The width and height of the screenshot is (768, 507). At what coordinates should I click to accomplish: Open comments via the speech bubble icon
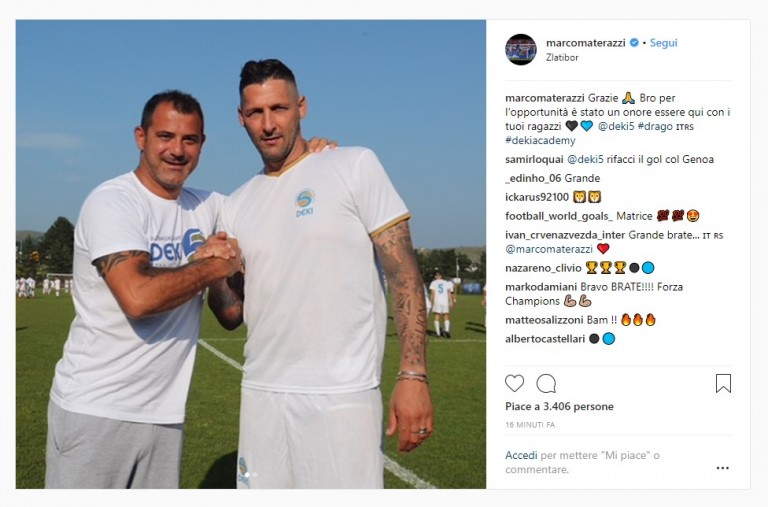click(x=546, y=384)
